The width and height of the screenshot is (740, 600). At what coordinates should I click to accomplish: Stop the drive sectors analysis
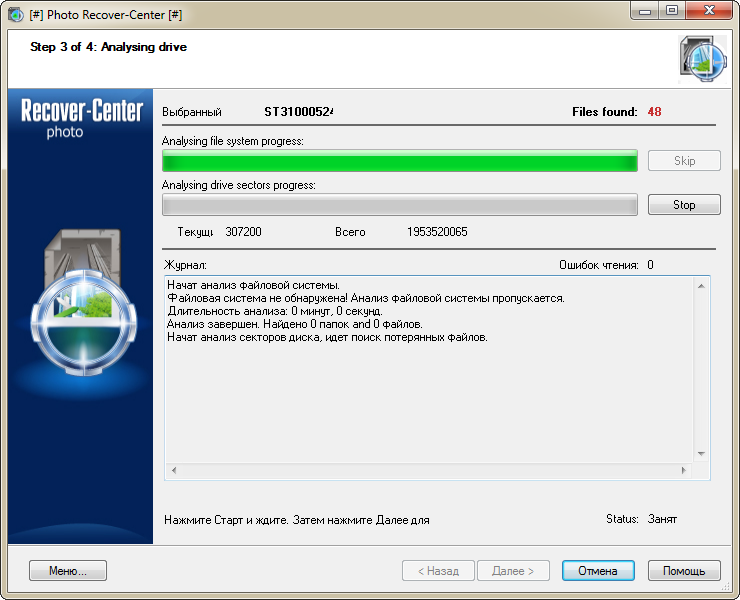(x=684, y=204)
